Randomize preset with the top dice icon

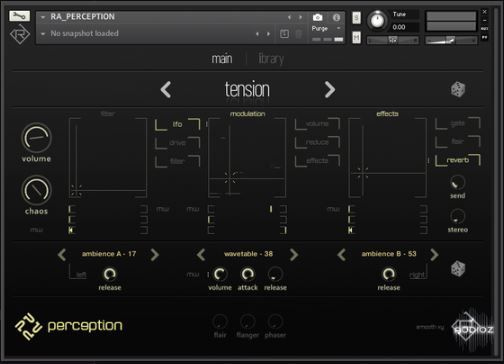coord(458,89)
